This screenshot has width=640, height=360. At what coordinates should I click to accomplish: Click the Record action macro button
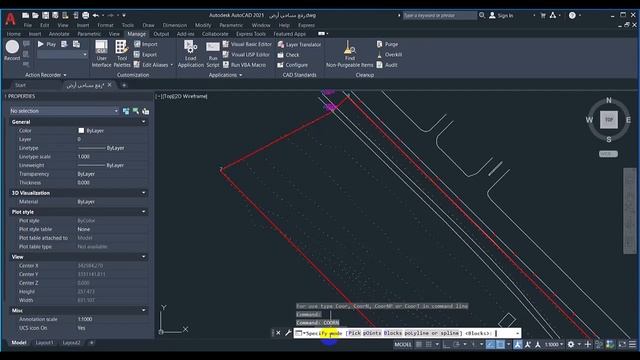[12, 51]
